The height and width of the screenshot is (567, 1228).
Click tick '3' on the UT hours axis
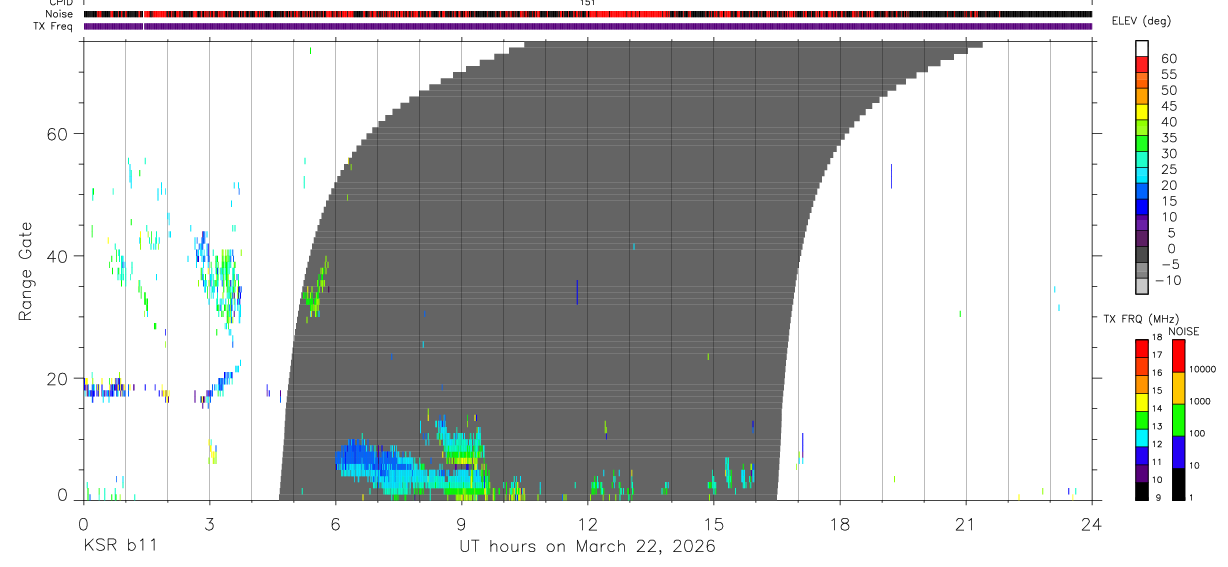pos(209,524)
